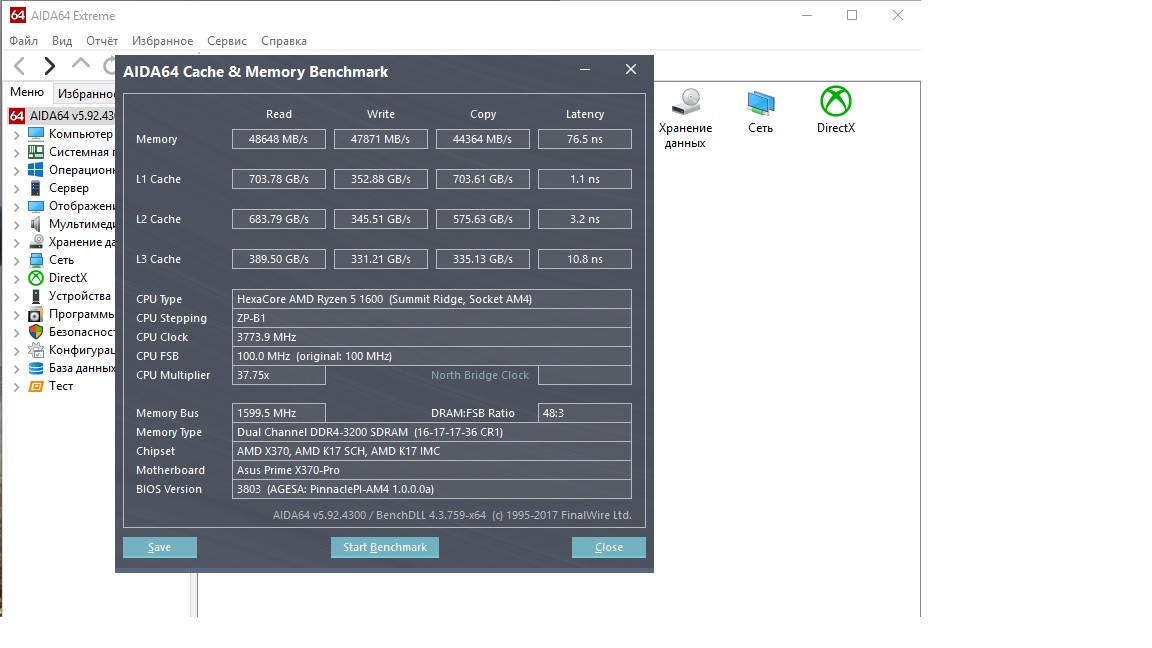Click the Memory Type DDR4-3200 value

coord(432,432)
